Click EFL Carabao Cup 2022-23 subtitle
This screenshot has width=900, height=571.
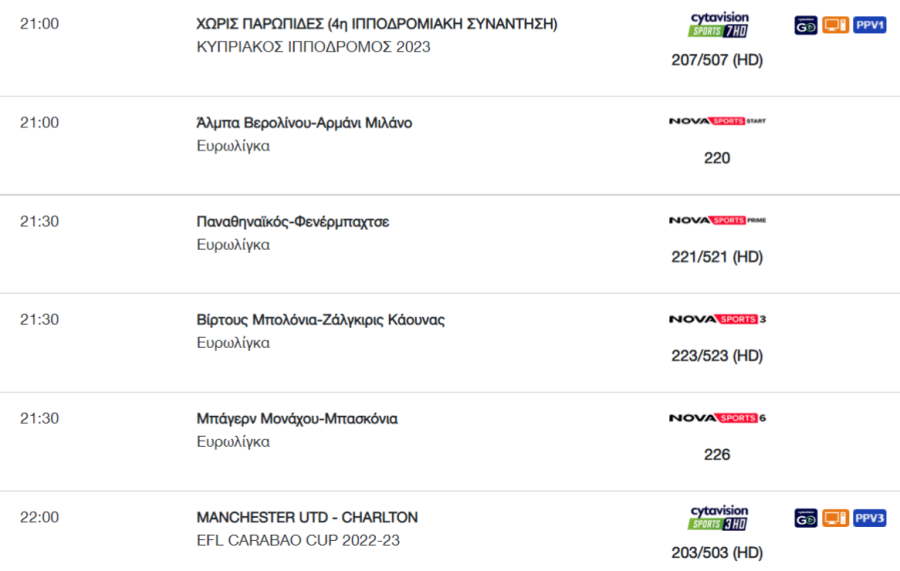pos(298,541)
